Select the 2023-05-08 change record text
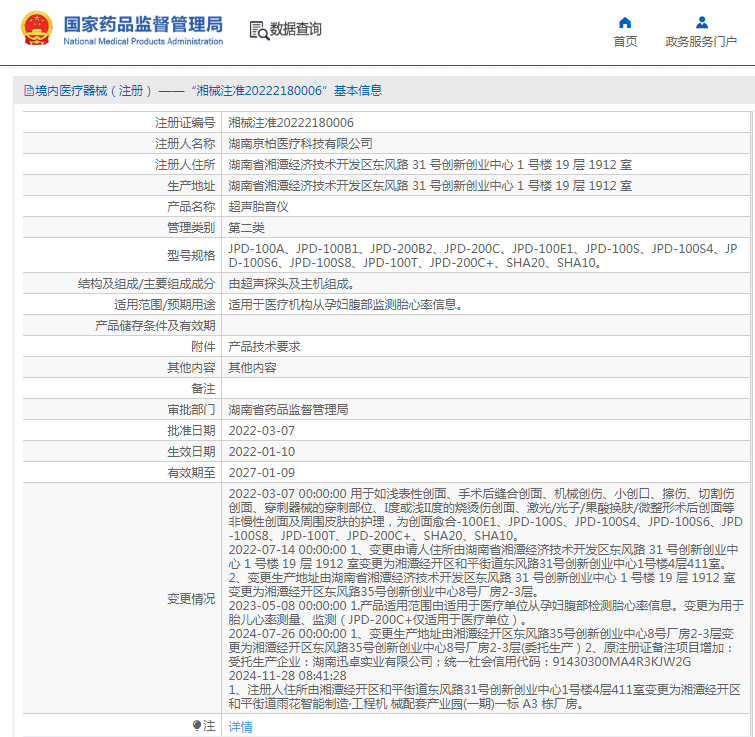This screenshot has width=755, height=737. pyautogui.click(x=486, y=612)
